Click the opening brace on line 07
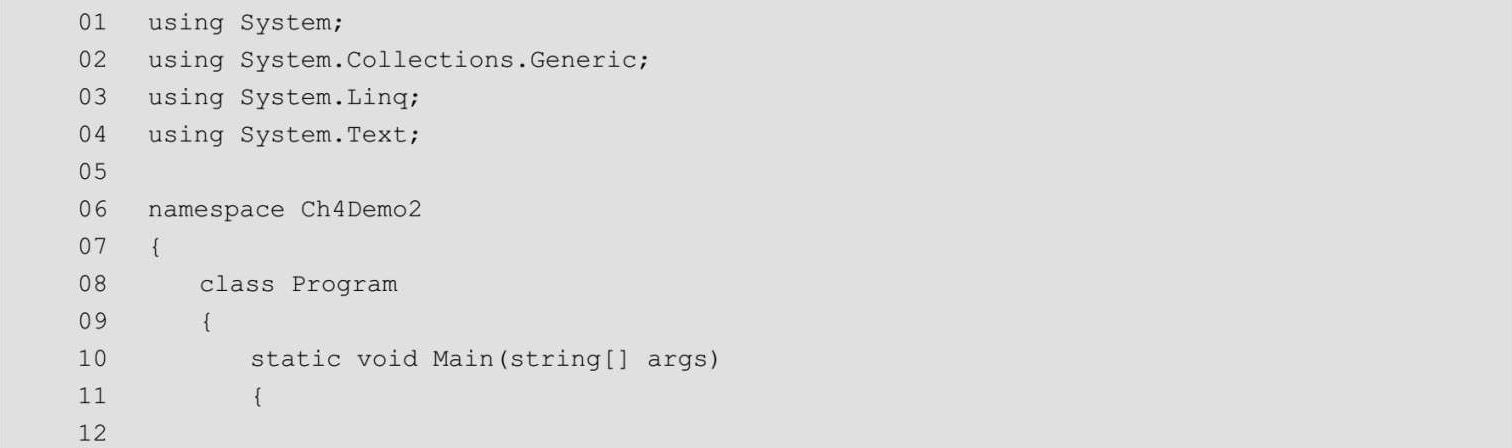The width and height of the screenshot is (1512, 448). click(155, 248)
